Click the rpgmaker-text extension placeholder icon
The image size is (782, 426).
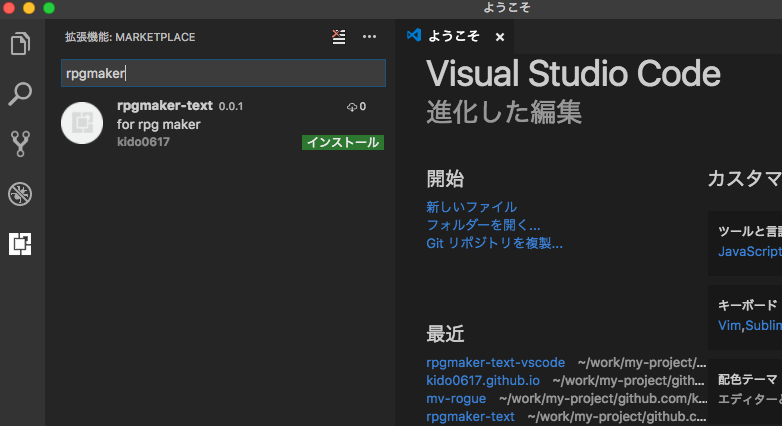click(82, 123)
